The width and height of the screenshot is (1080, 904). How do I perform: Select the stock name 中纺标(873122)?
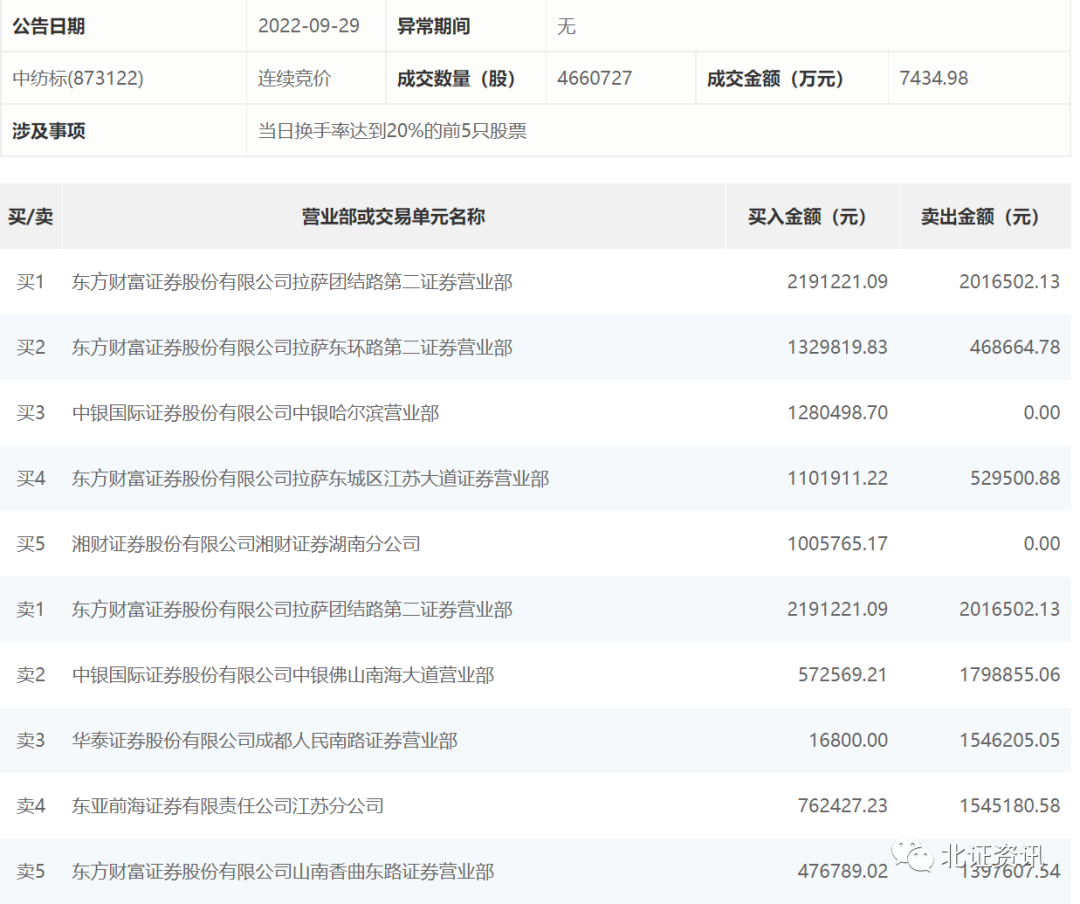point(78,78)
